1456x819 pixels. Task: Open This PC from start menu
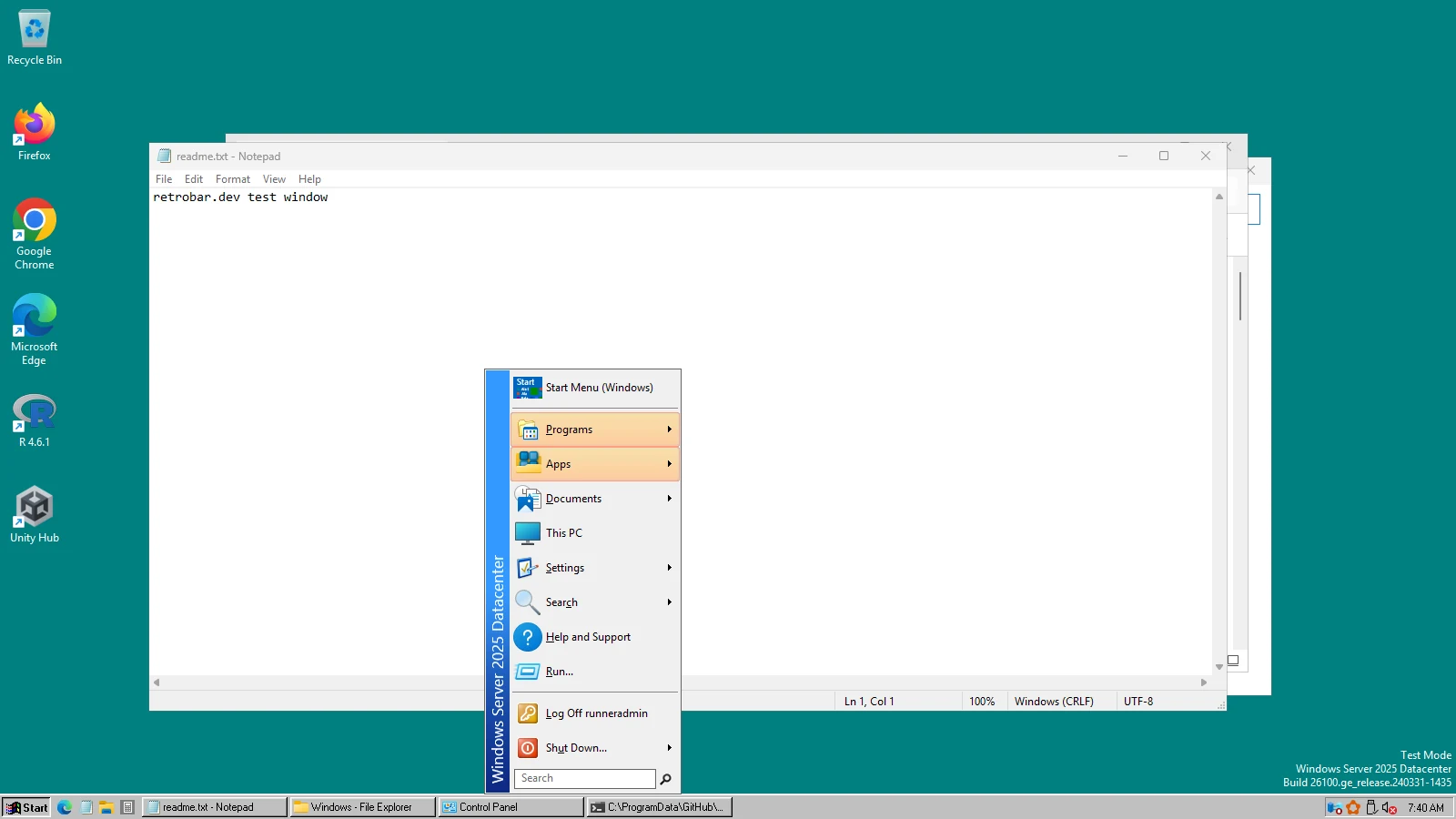coord(595,533)
